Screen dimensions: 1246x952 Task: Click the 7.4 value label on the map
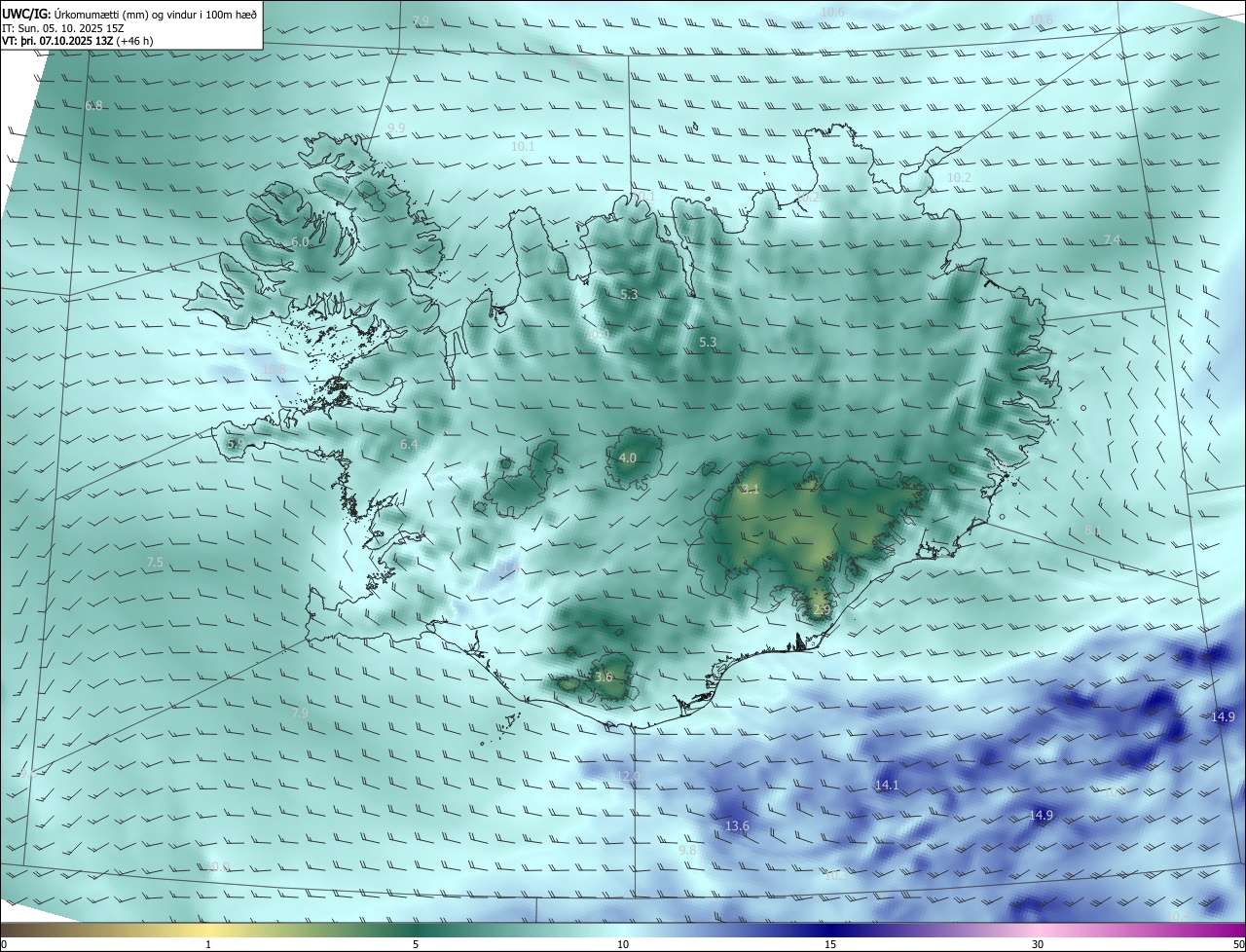pyautogui.click(x=1112, y=239)
